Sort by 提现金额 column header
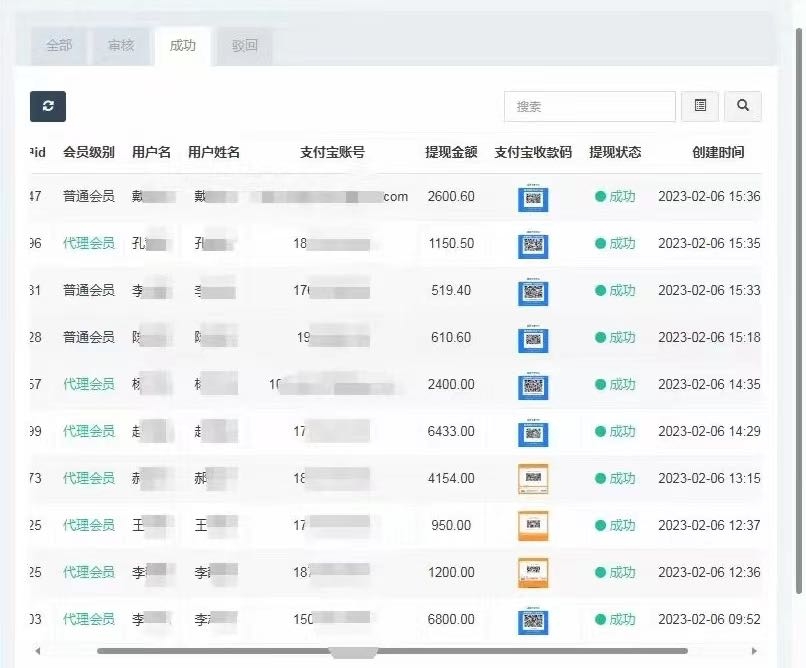The height and width of the screenshot is (668, 806). tap(451, 153)
